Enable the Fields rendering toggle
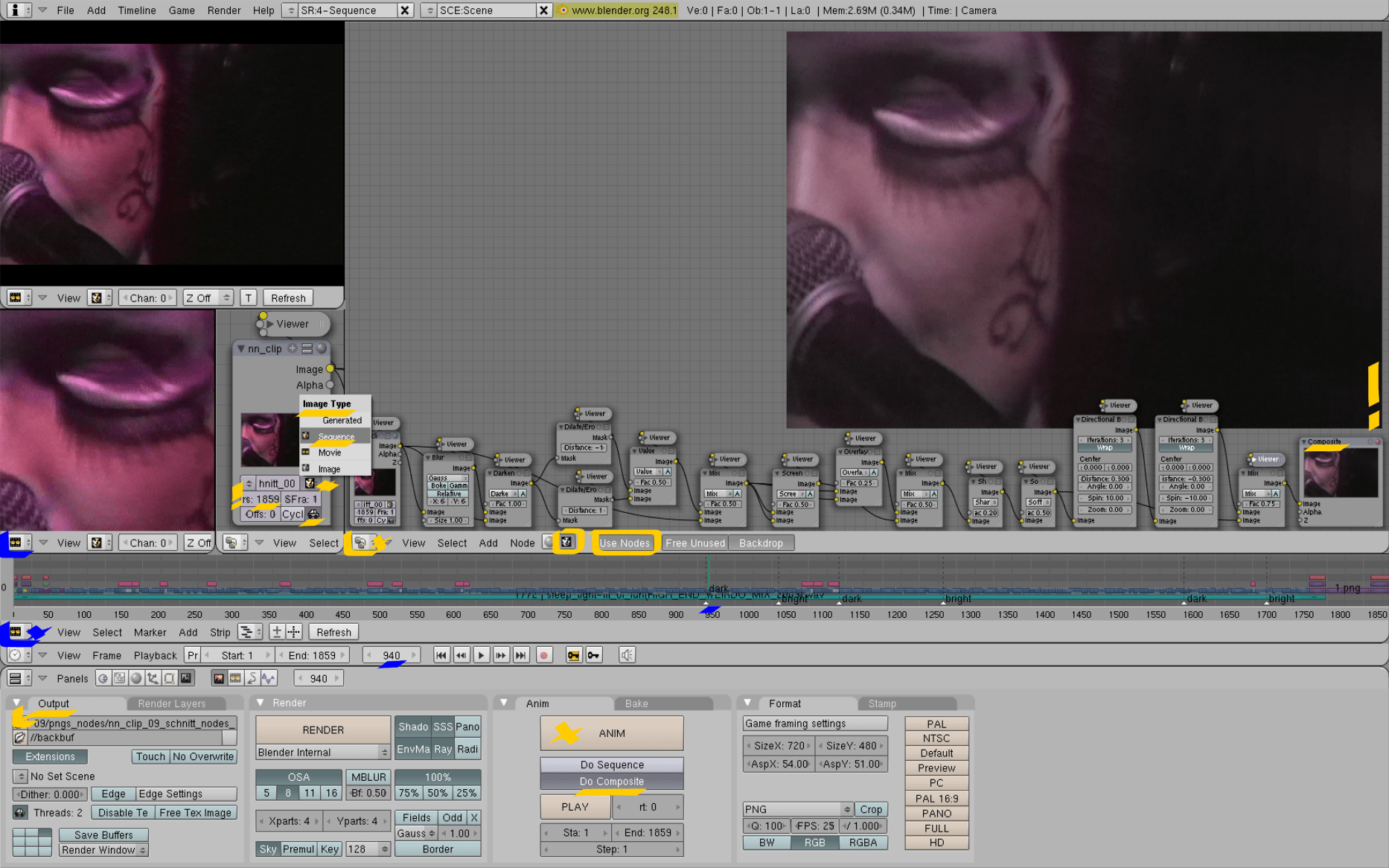 coord(417,817)
